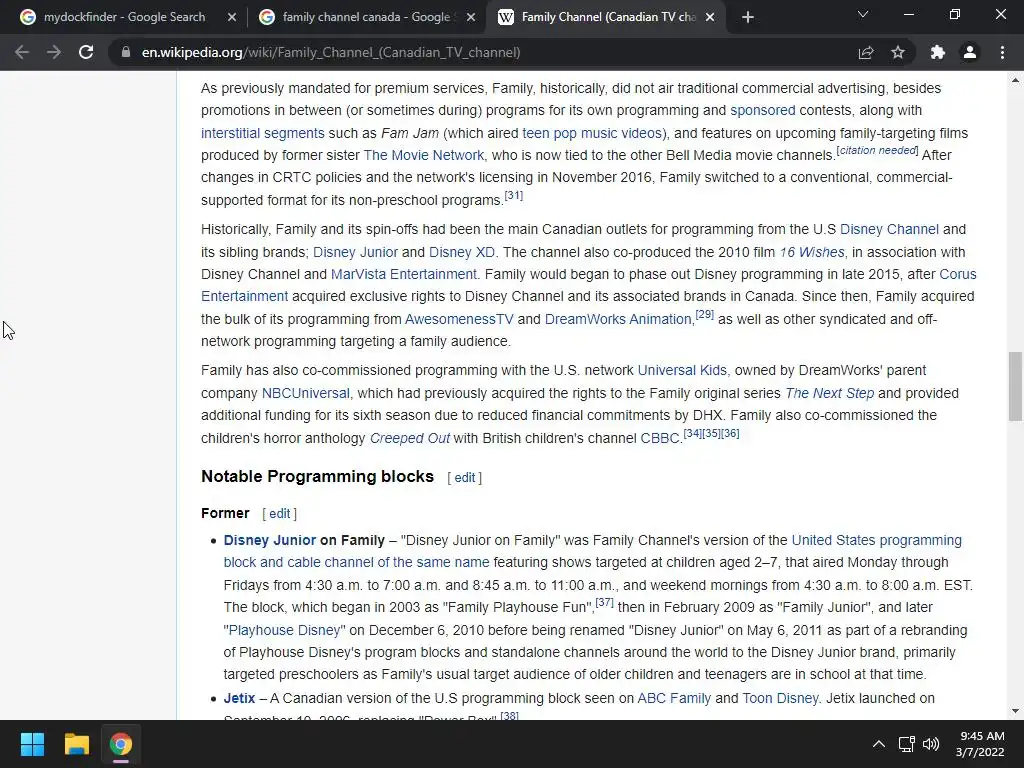This screenshot has height=768, width=1024.
Task: Open NBCUniversal link
Action: point(306,393)
